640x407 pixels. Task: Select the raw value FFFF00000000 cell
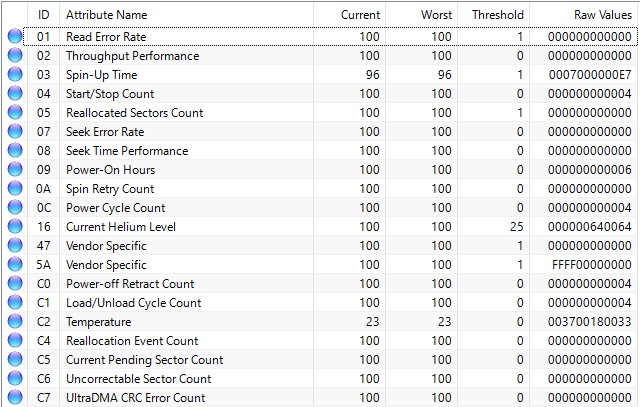(591, 265)
